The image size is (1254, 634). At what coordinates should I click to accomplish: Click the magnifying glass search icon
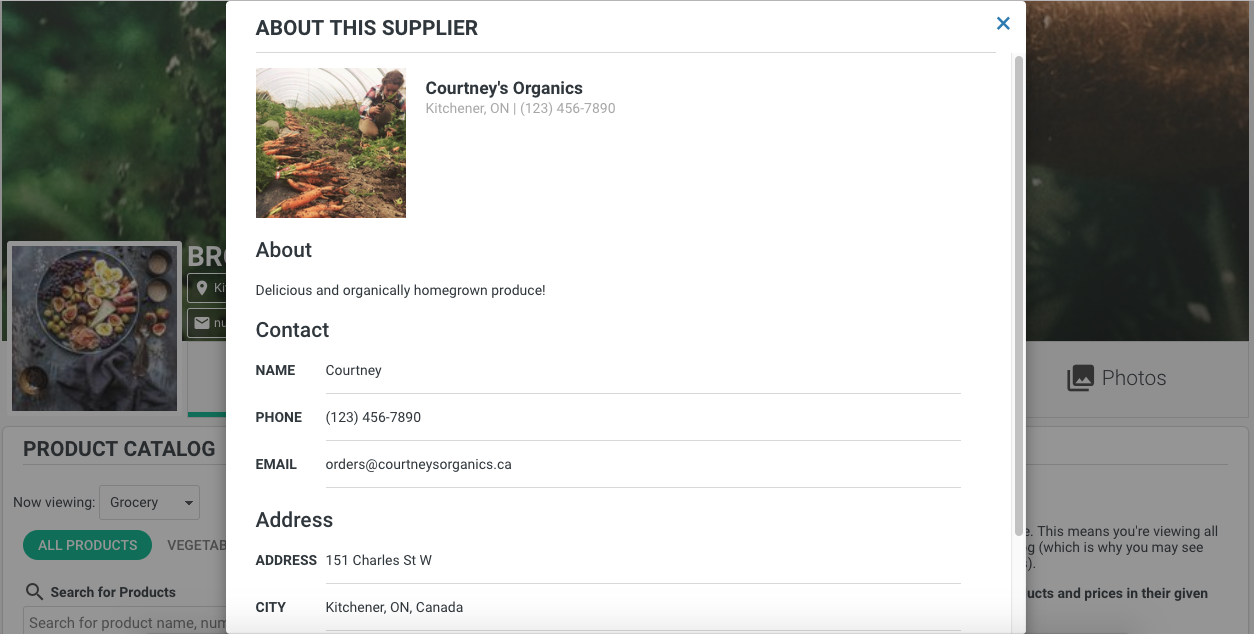(35, 592)
